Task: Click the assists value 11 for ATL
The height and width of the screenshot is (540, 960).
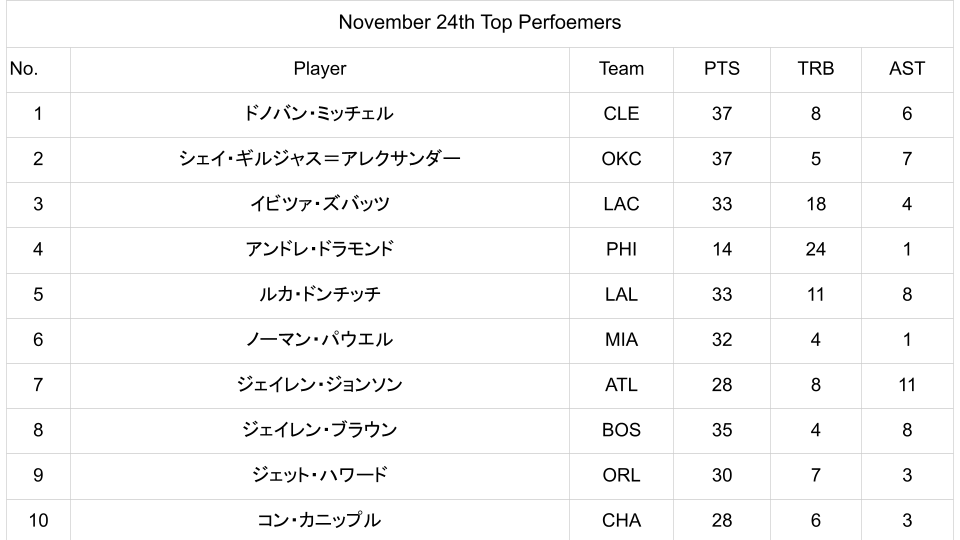Action: point(906,385)
